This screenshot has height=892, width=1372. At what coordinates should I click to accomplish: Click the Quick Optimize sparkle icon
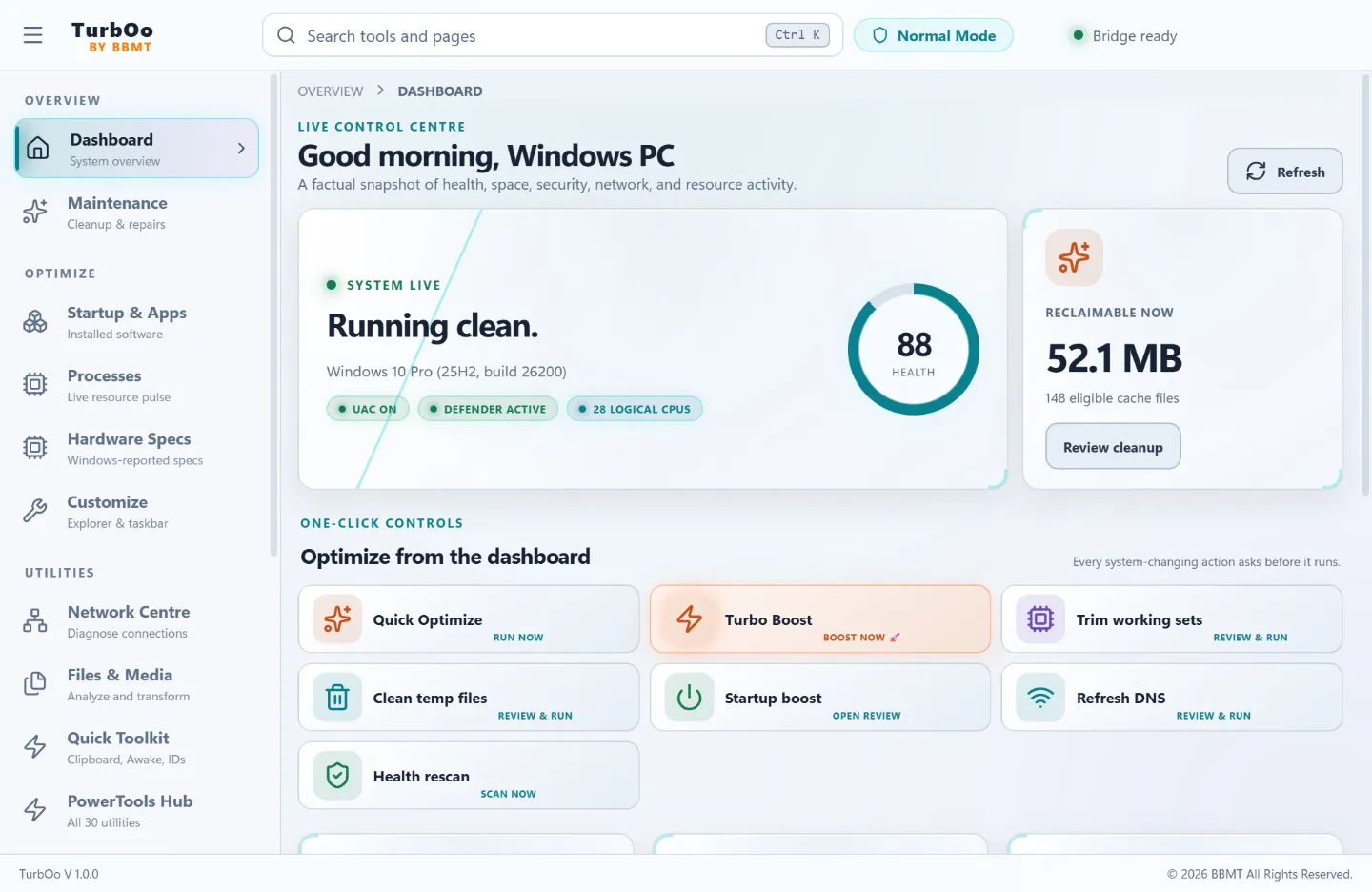337,619
